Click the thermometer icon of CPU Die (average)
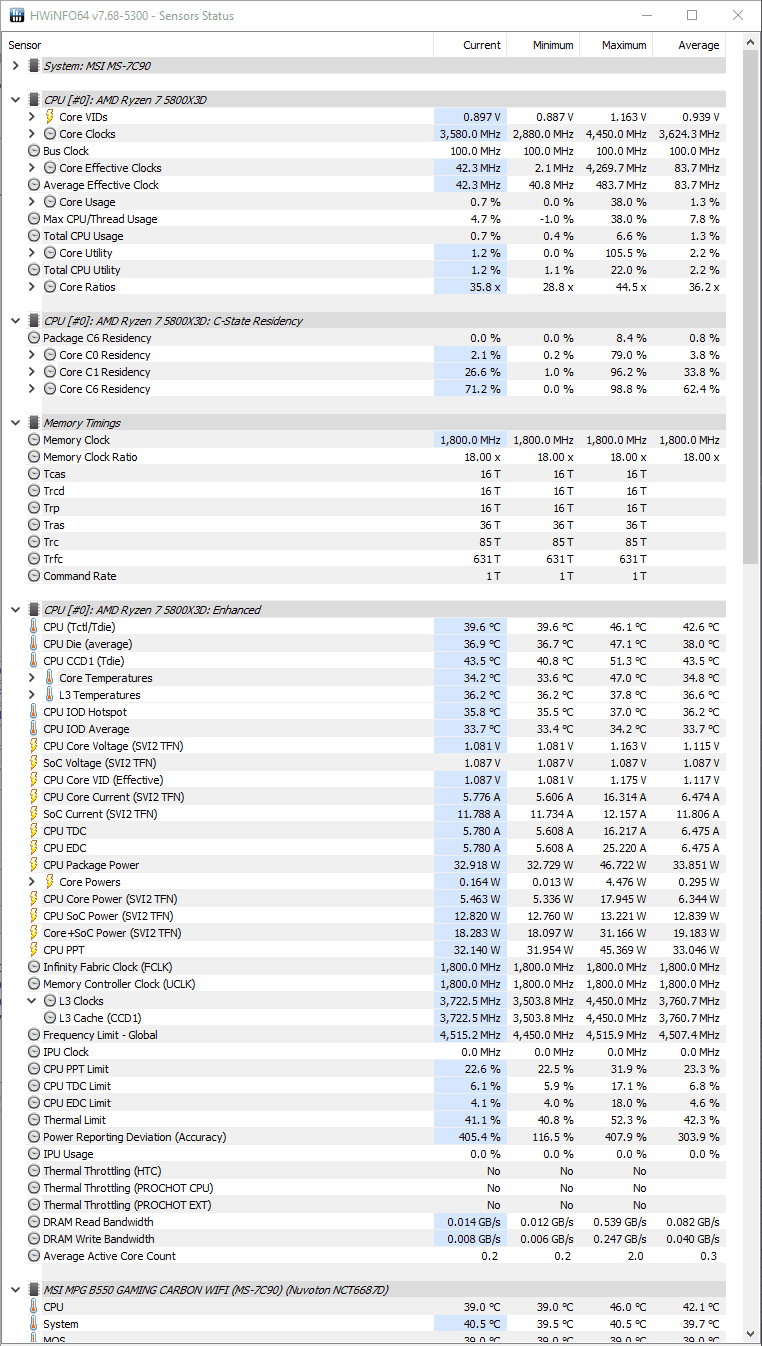This screenshot has height=1346, width=762. tap(34, 644)
